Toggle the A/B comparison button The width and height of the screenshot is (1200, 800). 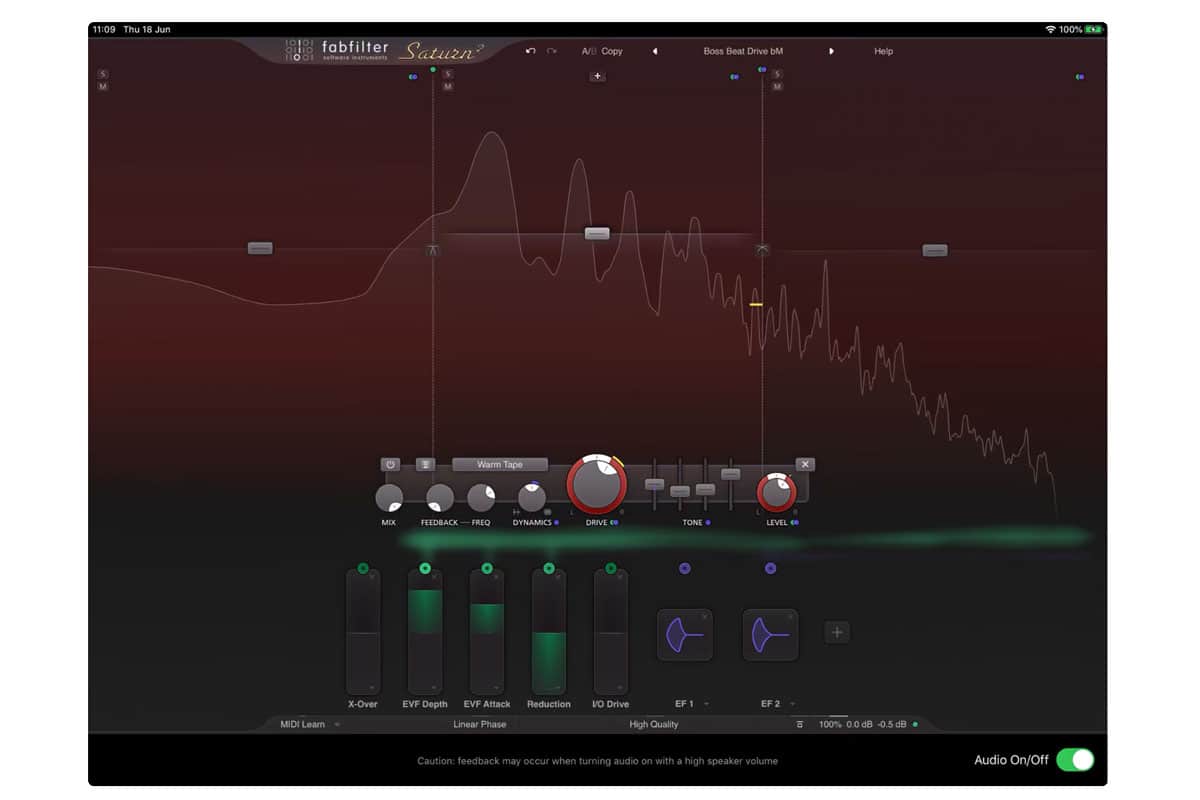589,51
